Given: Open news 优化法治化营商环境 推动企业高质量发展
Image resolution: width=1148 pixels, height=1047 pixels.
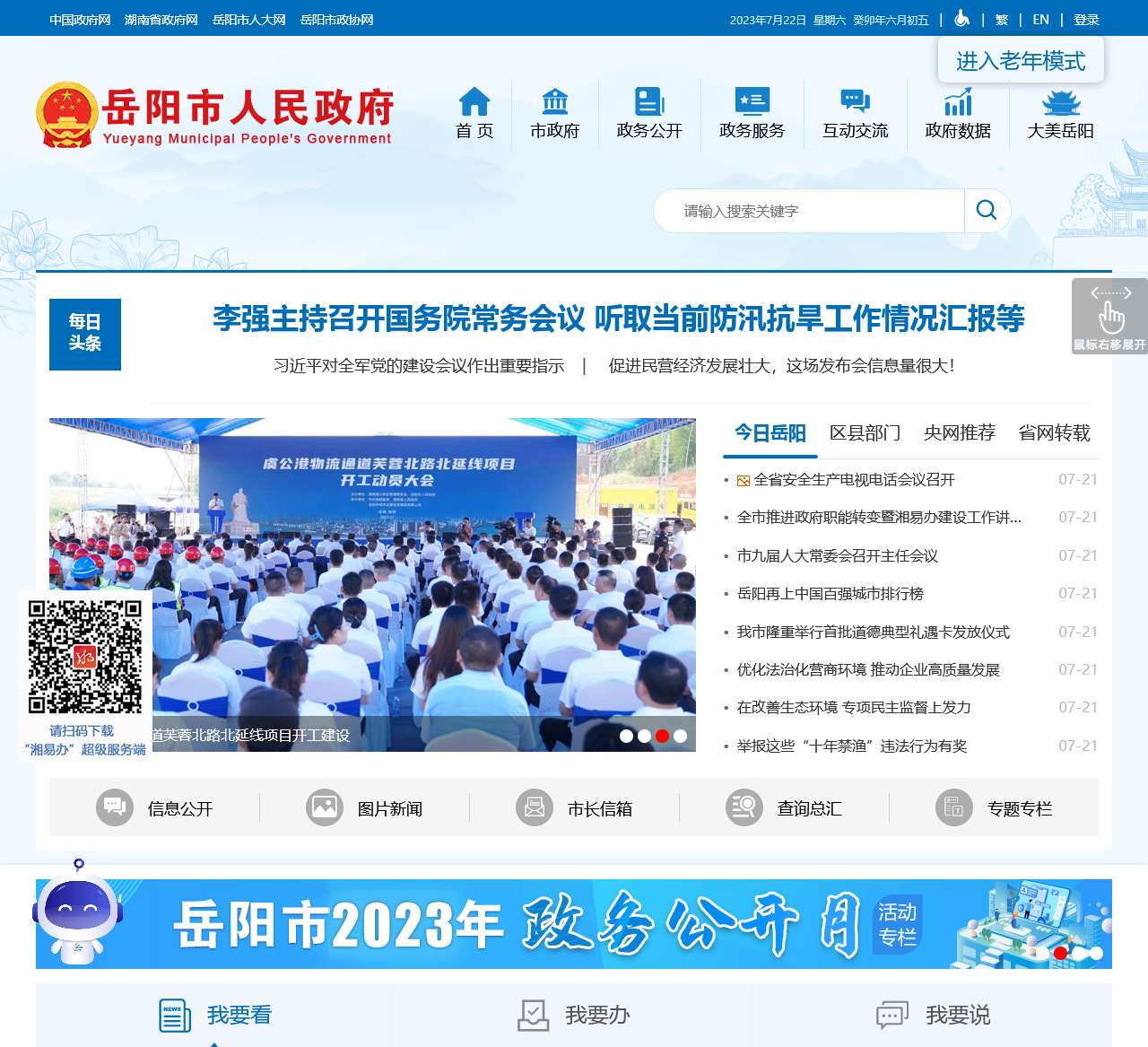Looking at the screenshot, I should coord(868,670).
